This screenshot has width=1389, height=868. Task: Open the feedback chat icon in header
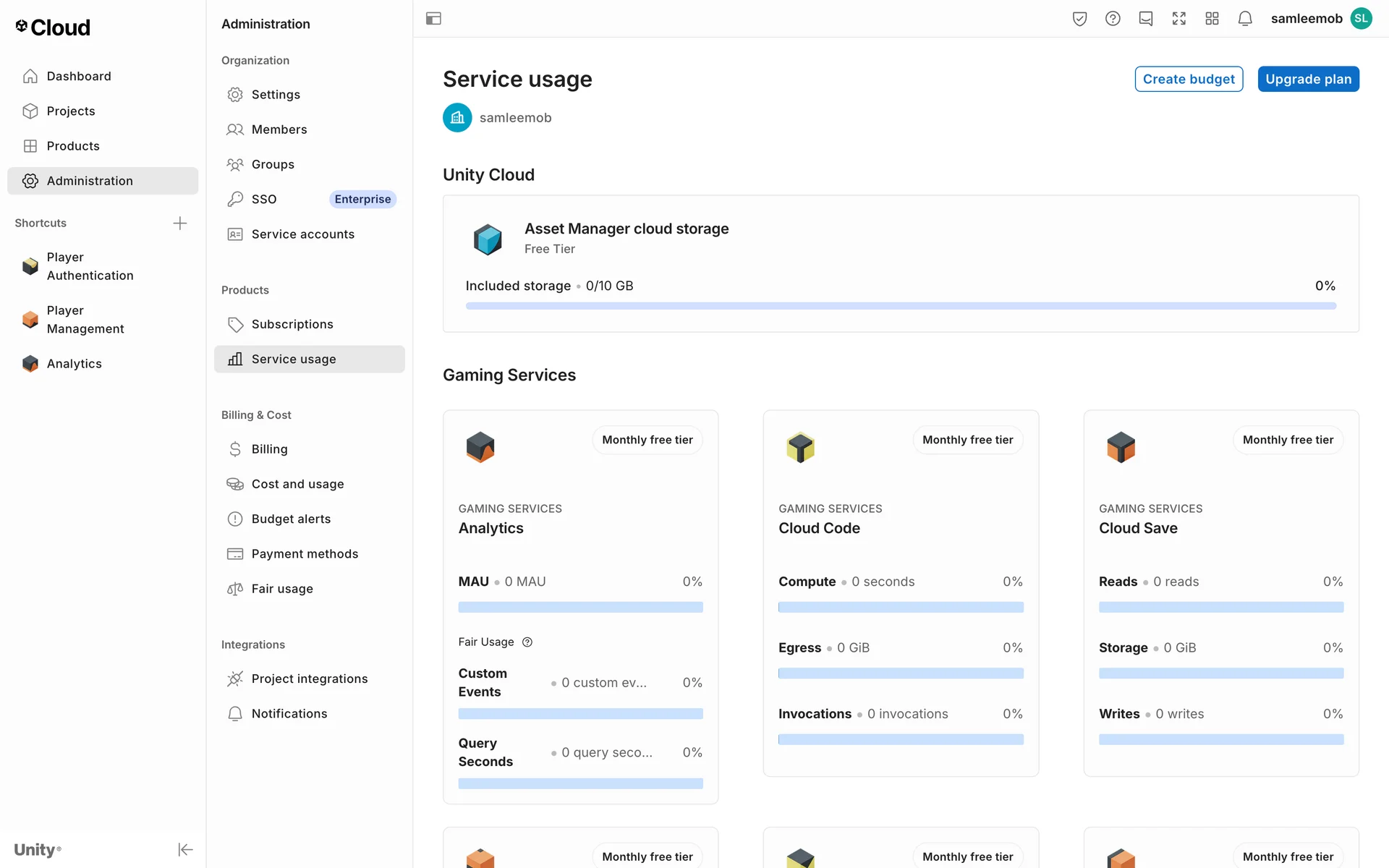(x=1145, y=19)
